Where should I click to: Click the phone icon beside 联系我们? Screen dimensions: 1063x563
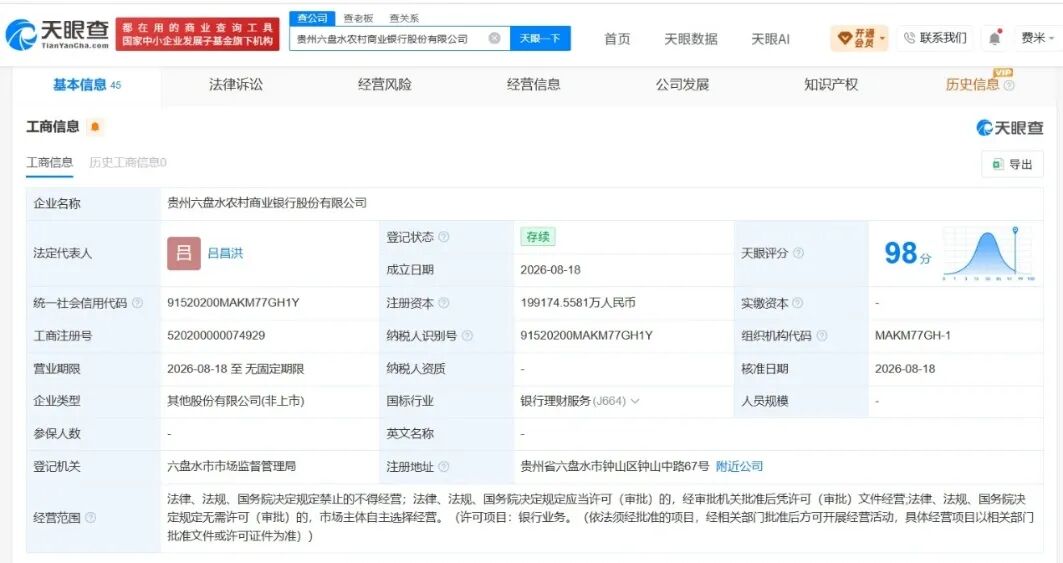(x=910, y=39)
